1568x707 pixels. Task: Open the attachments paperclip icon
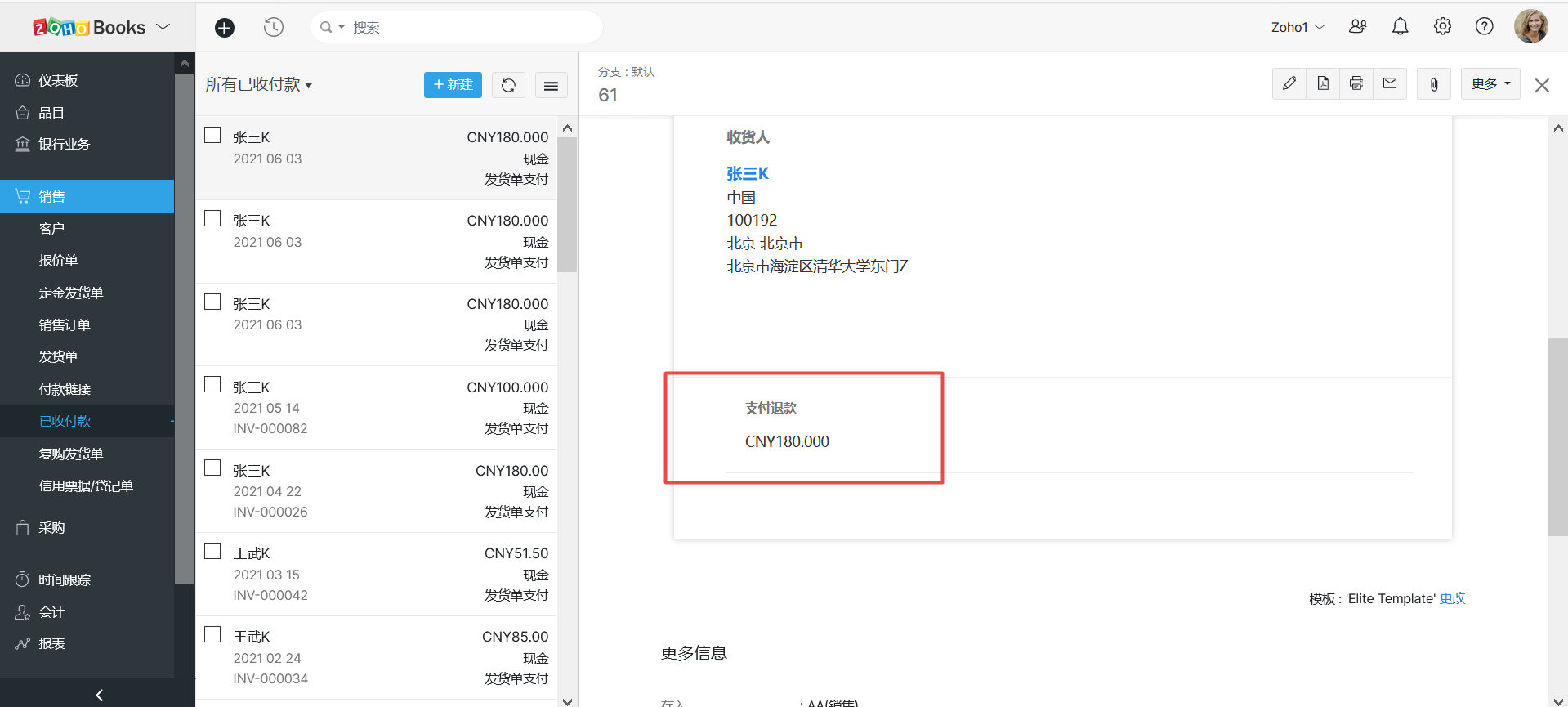[x=1434, y=84]
